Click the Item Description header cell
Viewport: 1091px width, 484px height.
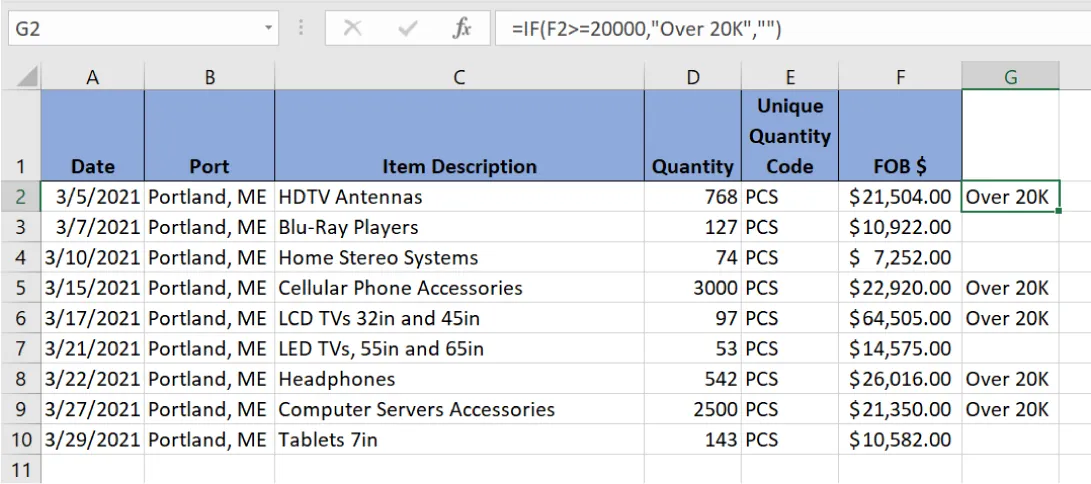(459, 167)
